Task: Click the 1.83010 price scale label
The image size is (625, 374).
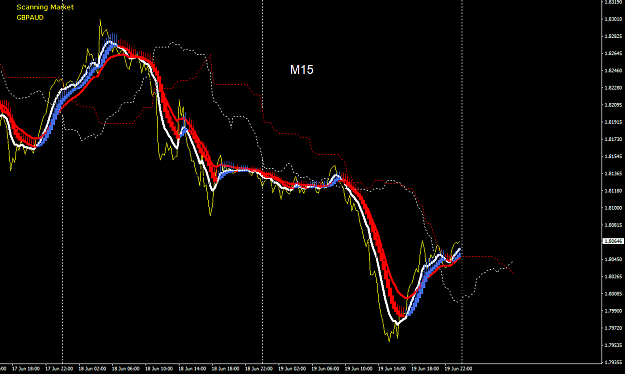Action: (613, 19)
